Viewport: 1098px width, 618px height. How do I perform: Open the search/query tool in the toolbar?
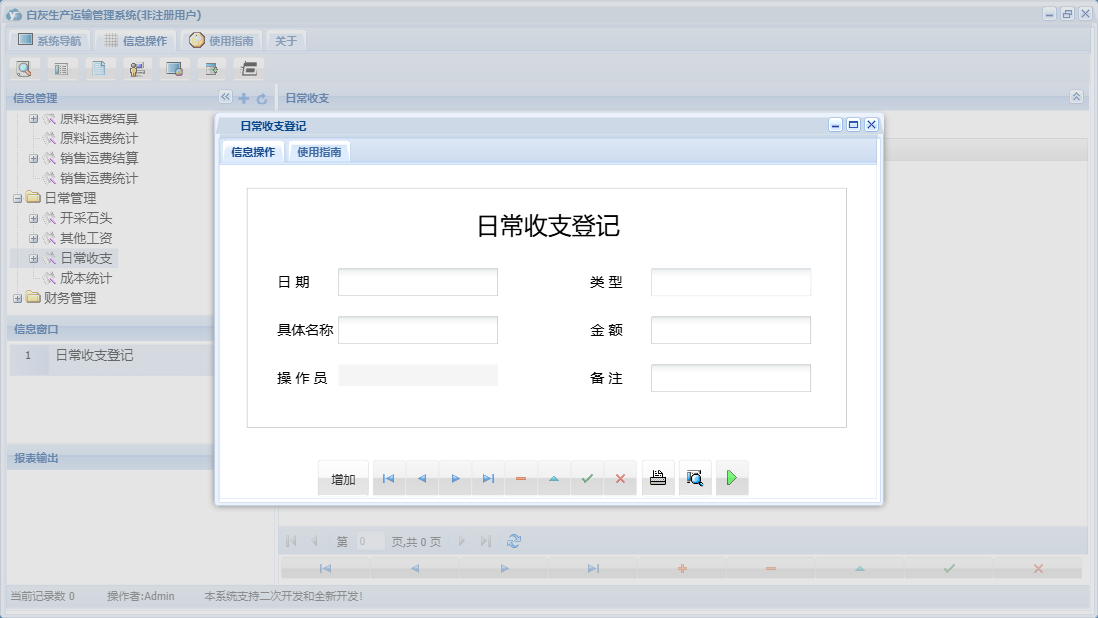[x=22, y=68]
